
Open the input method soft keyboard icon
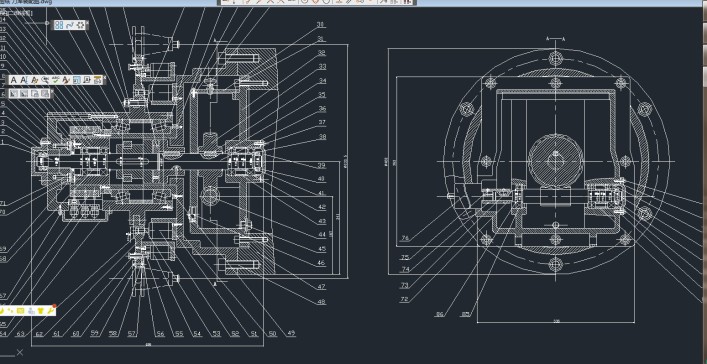tap(20, 311)
